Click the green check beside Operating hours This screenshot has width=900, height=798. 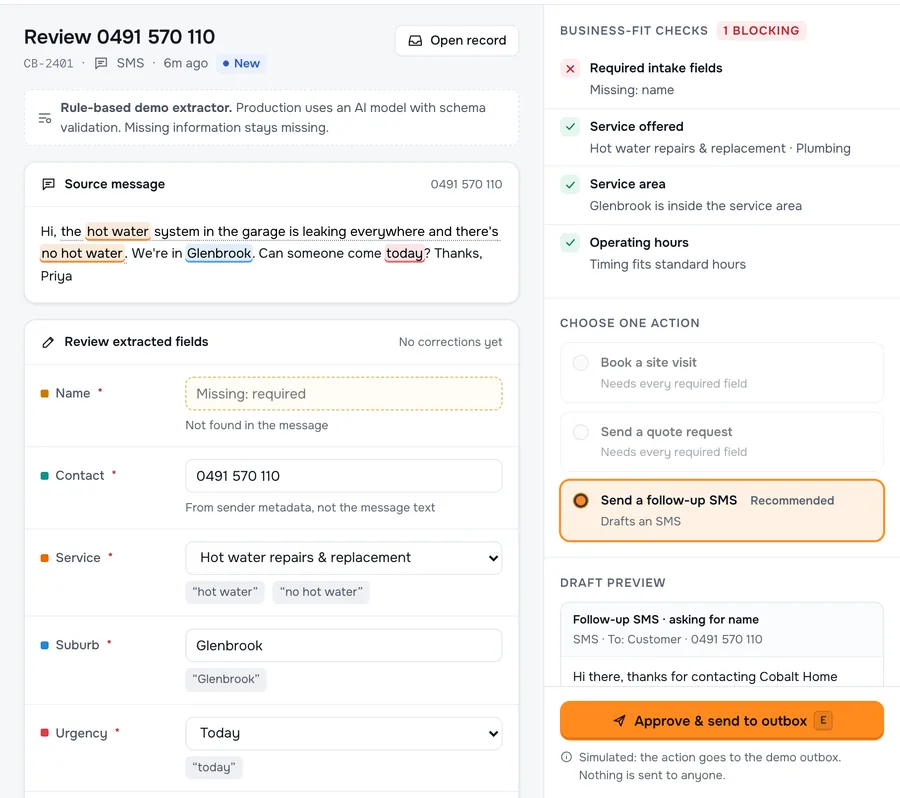[570, 243]
